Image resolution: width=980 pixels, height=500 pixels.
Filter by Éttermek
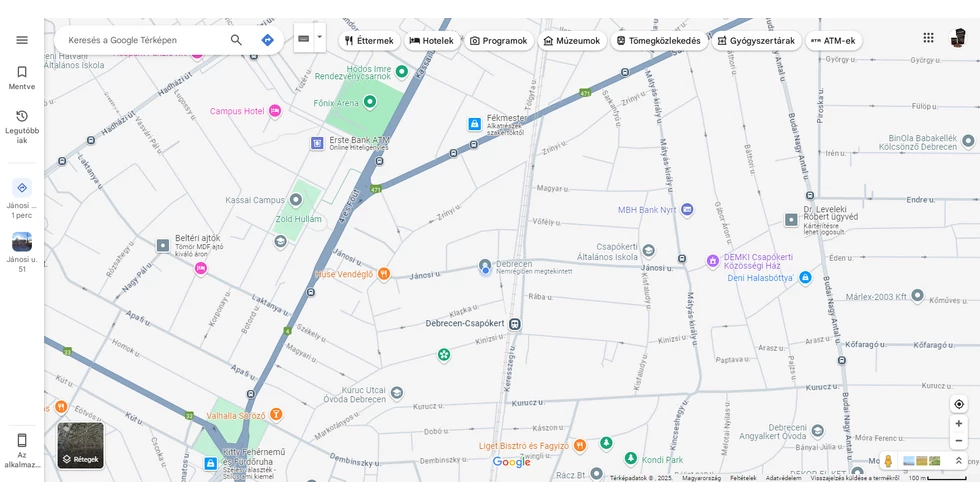tap(370, 41)
